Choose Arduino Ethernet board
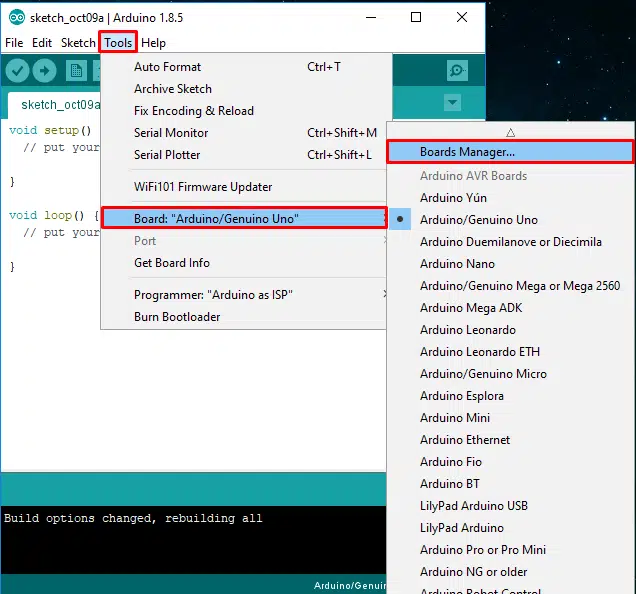 coord(511,439)
